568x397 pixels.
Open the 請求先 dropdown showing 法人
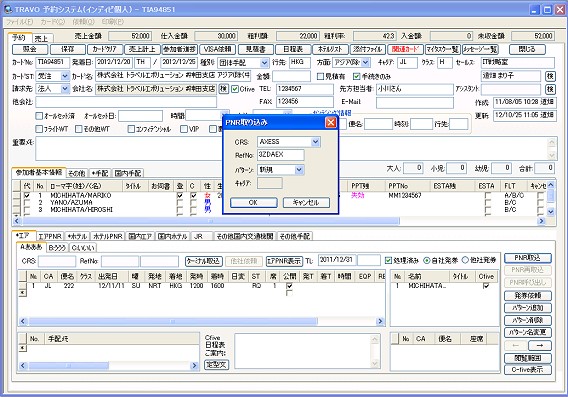pyautogui.click(x=65, y=89)
